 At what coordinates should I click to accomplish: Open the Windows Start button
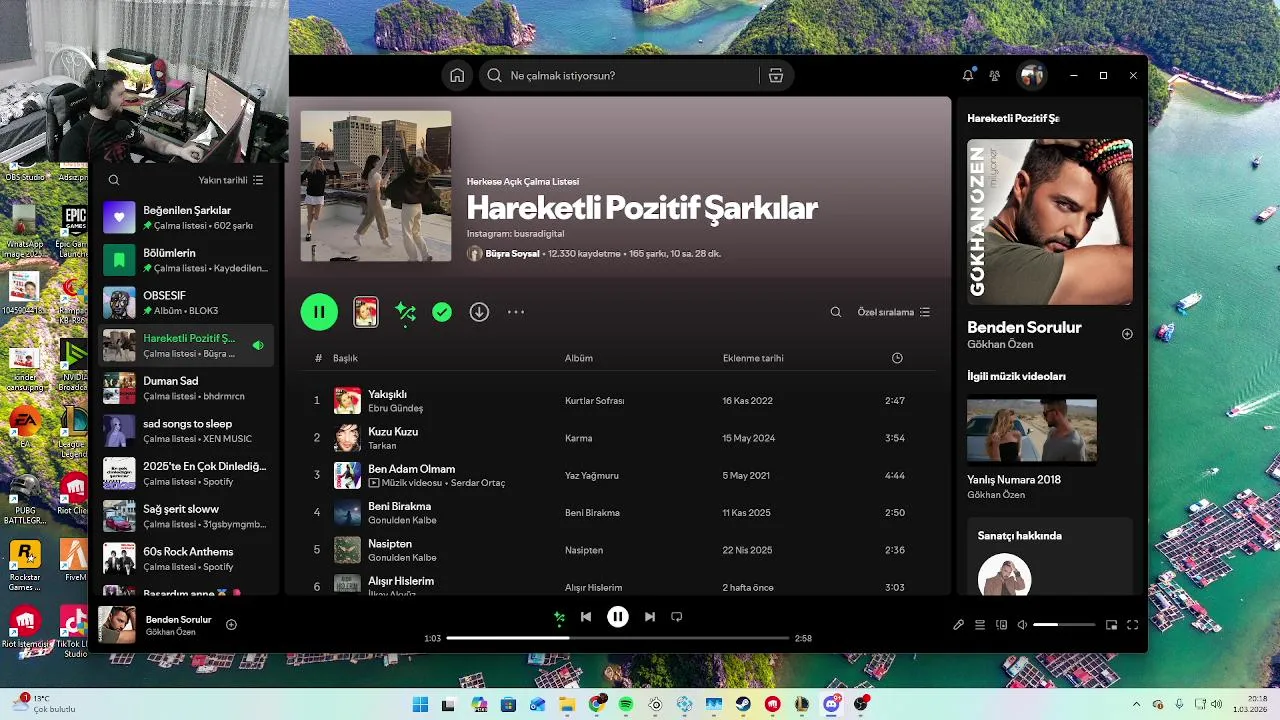tap(420, 704)
